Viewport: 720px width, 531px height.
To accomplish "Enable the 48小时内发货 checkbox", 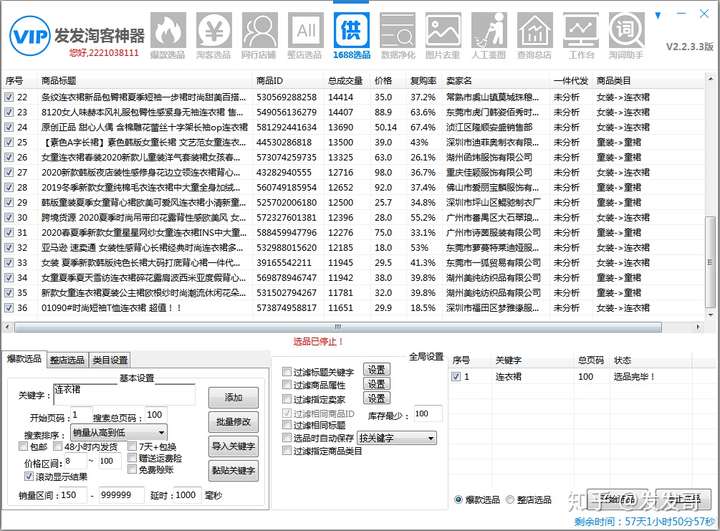I will pyautogui.click(x=57, y=446).
